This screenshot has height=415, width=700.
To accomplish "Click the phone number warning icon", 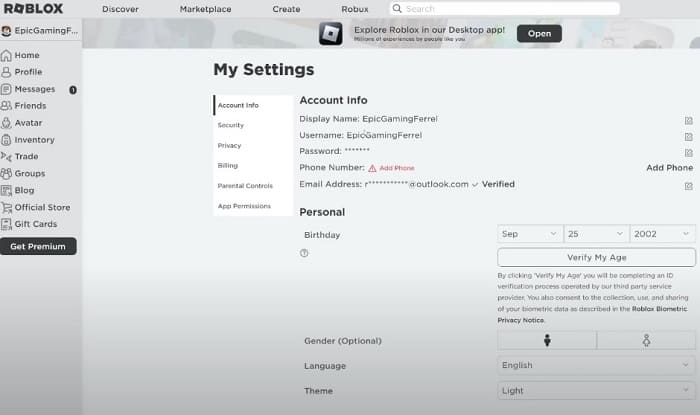I will coord(372,168).
